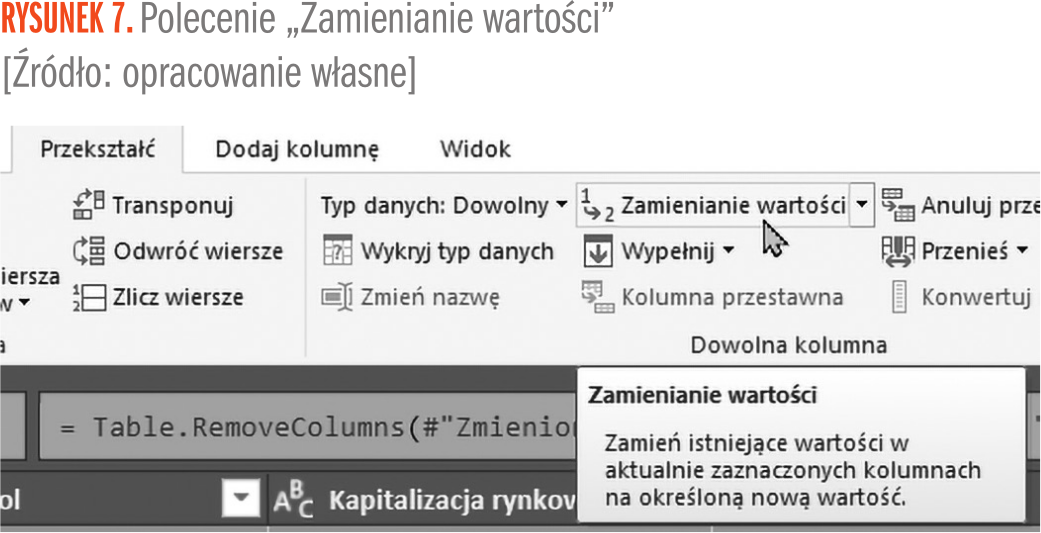The width and height of the screenshot is (1041, 533).
Task: Click the Konwertuj list icon
Action: coord(899,297)
